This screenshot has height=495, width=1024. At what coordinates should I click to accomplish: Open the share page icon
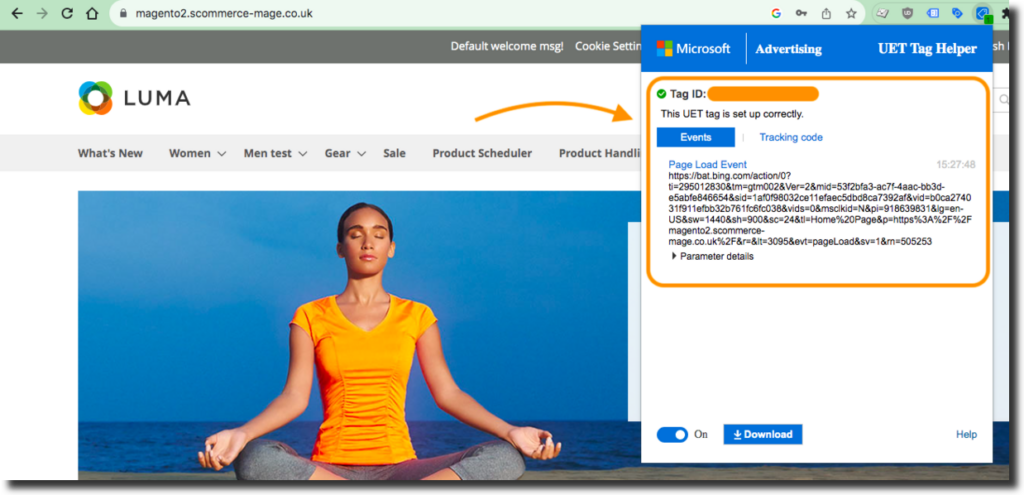826,14
